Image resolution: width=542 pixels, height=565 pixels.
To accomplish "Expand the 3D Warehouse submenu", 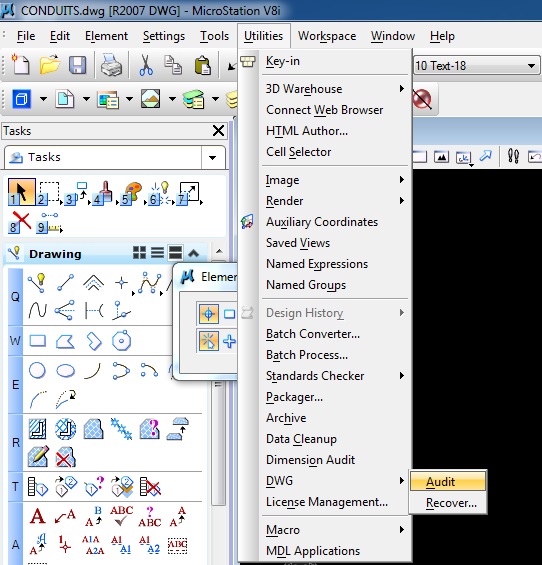I will [335, 89].
